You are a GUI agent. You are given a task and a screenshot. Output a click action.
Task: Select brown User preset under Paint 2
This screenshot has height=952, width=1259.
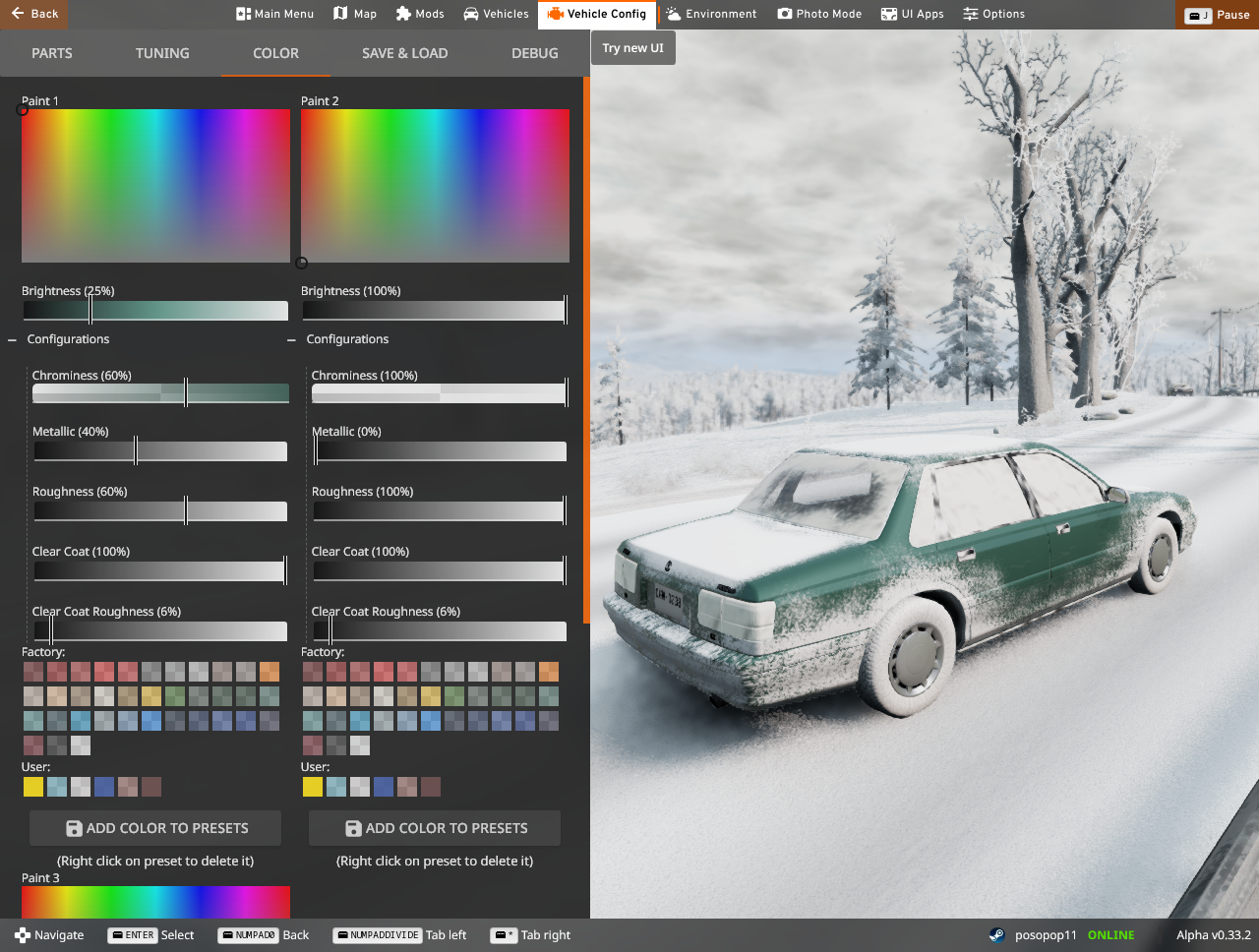click(x=431, y=787)
